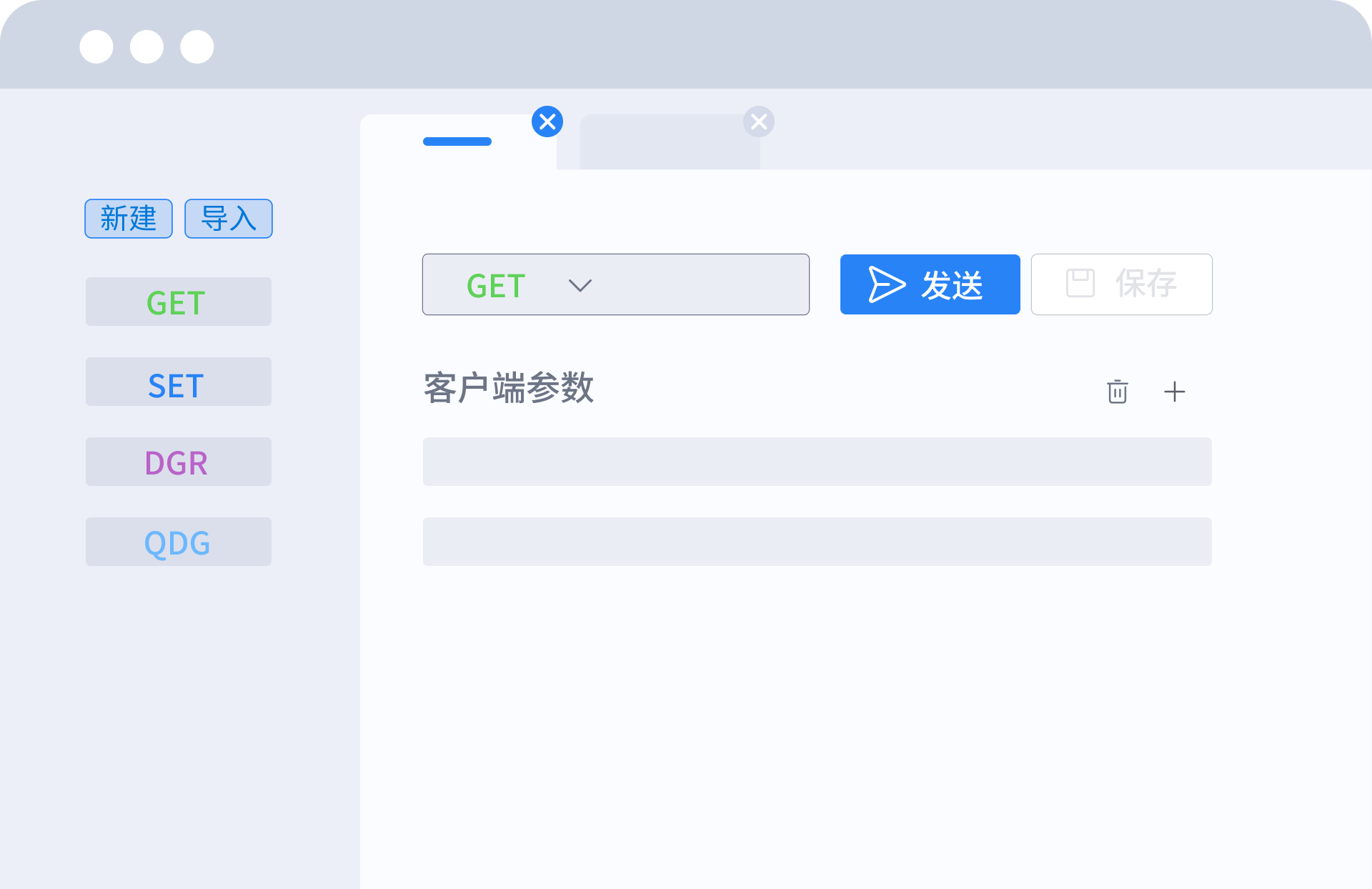
Task: Switch to the inactive gray tab
Action: 670,142
